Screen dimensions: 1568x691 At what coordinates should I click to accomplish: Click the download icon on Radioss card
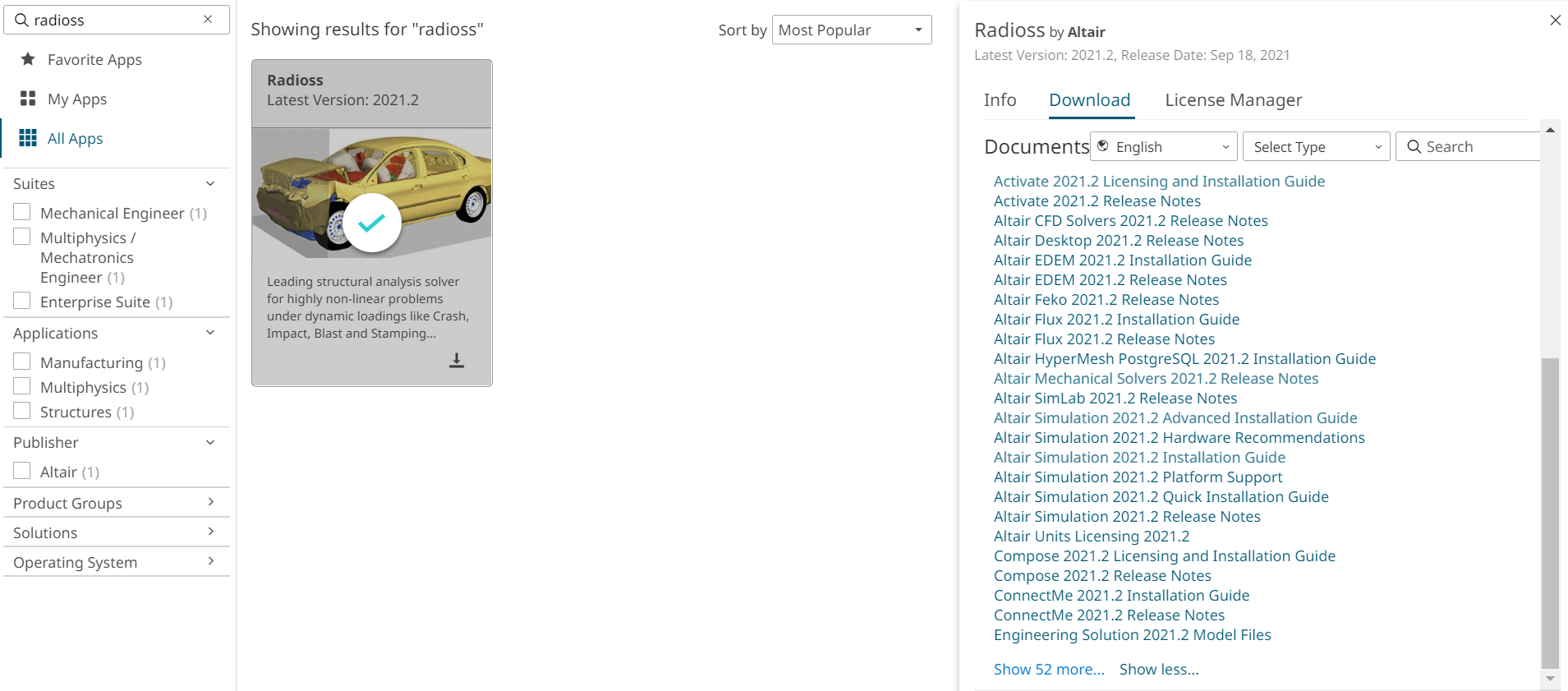tap(457, 360)
